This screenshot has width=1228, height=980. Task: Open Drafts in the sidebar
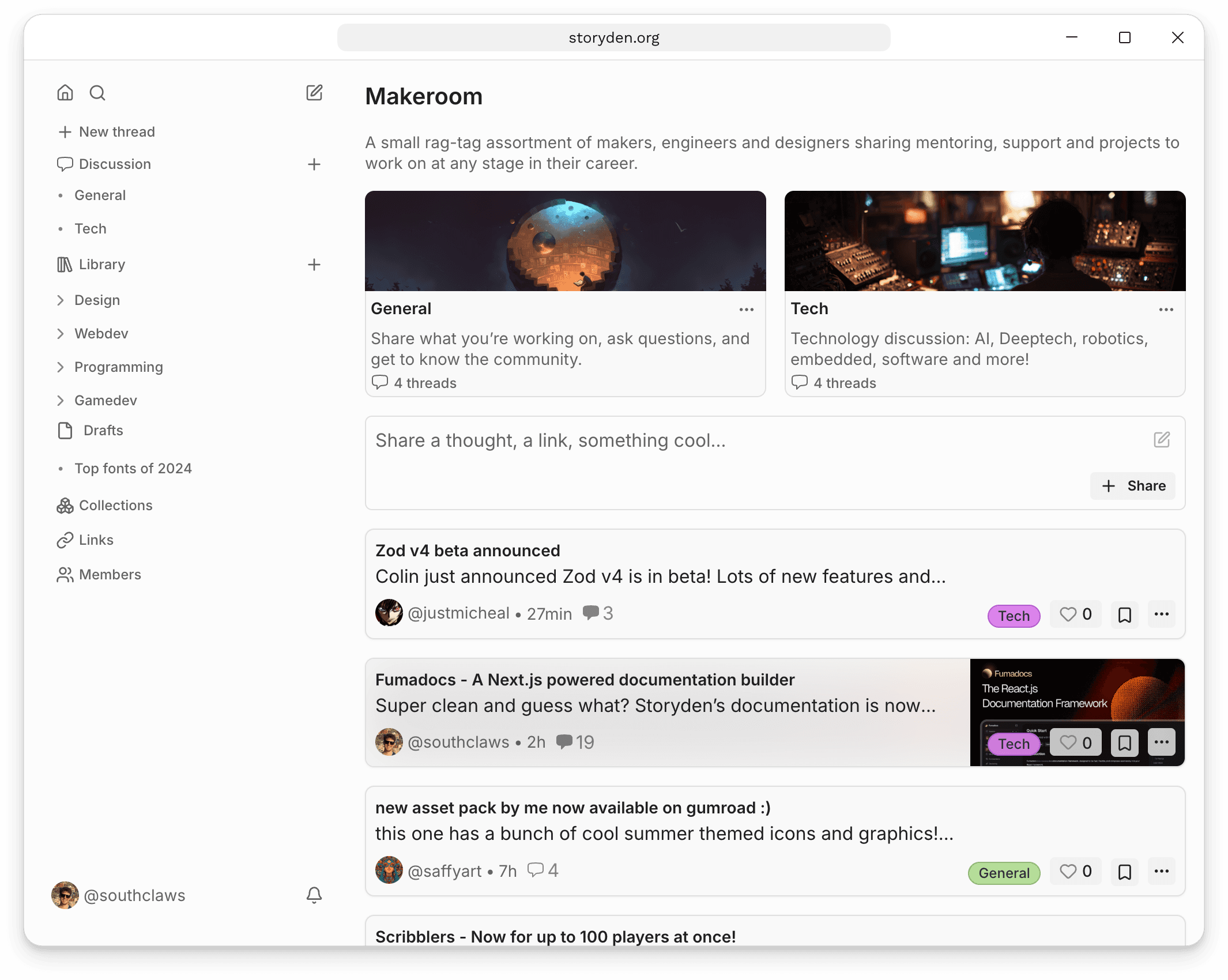(91, 431)
